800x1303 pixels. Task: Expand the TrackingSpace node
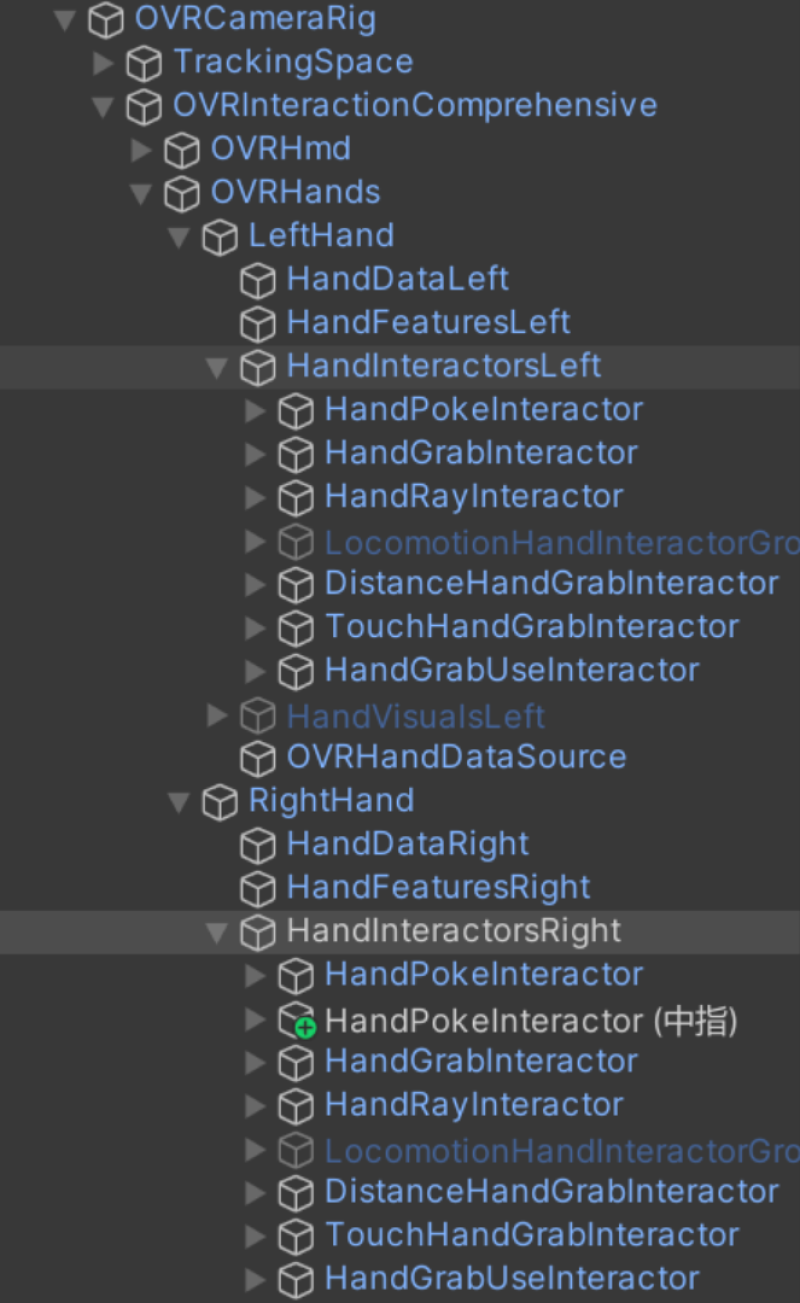click(x=103, y=63)
